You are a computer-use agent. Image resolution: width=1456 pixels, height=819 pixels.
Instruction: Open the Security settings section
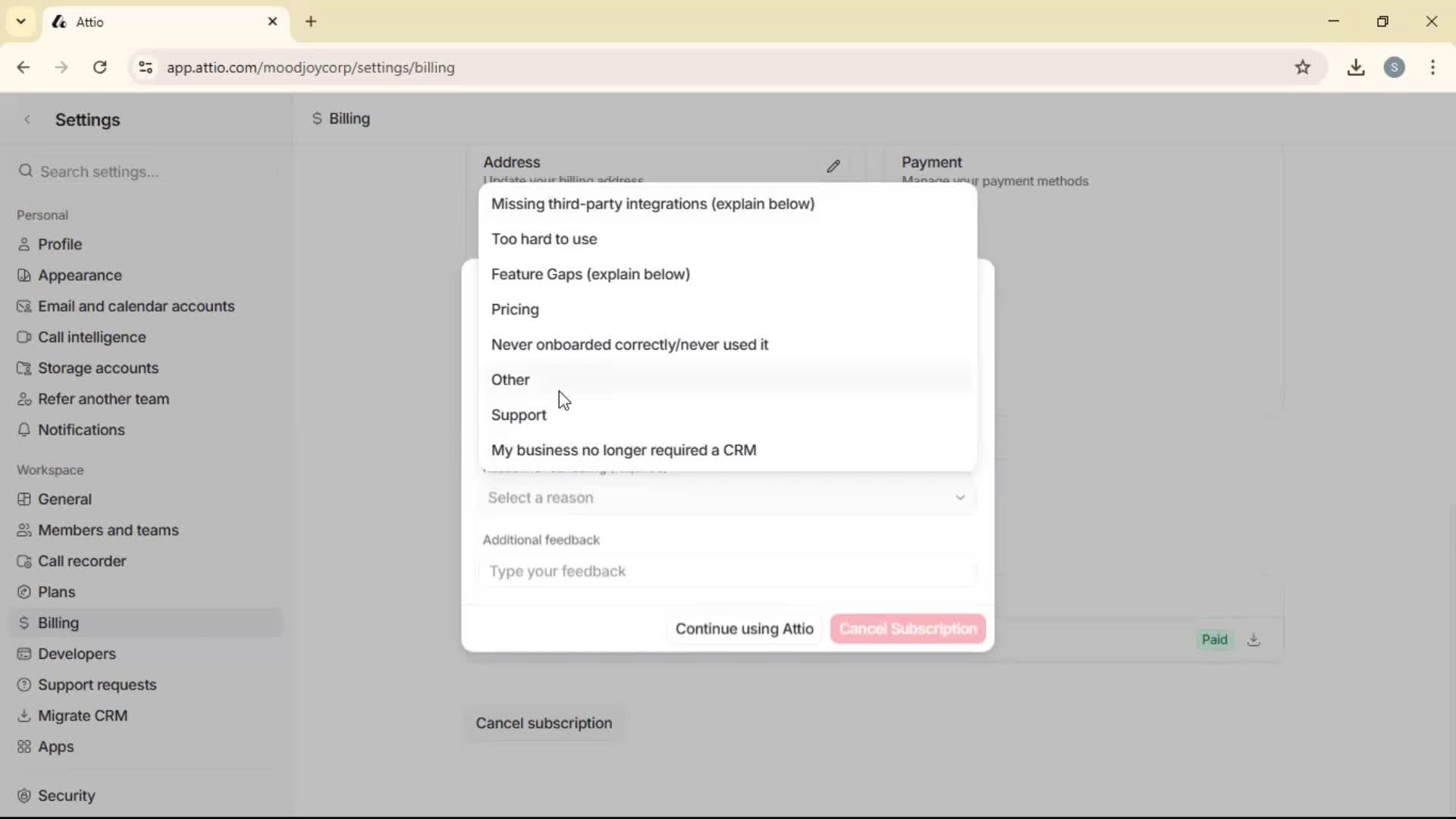67,795
